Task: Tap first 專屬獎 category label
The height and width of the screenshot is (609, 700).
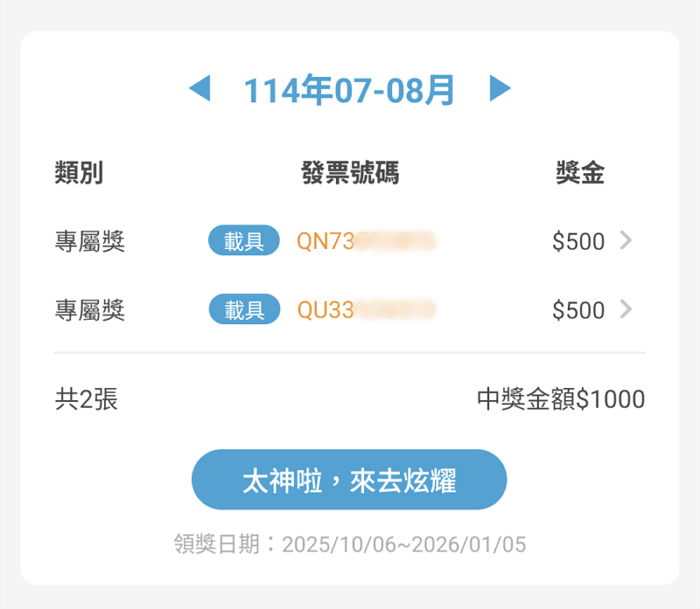Action: (x=90, y=241)
